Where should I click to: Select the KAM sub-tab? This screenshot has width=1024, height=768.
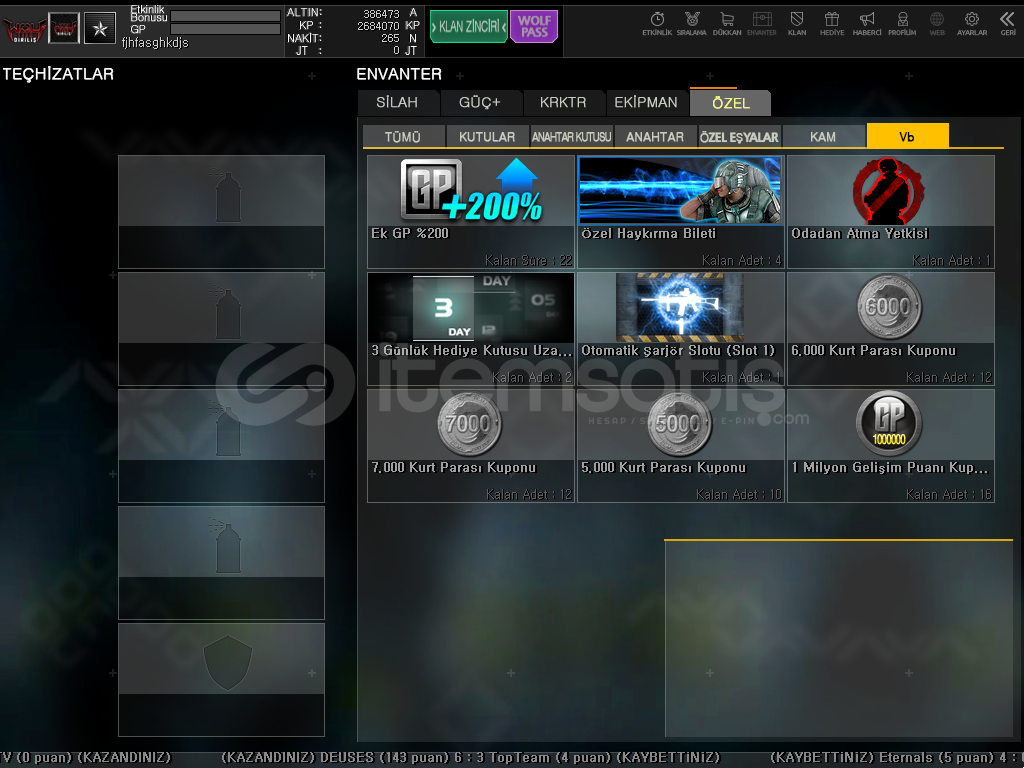pyautogui.click(x=823, y=136)
